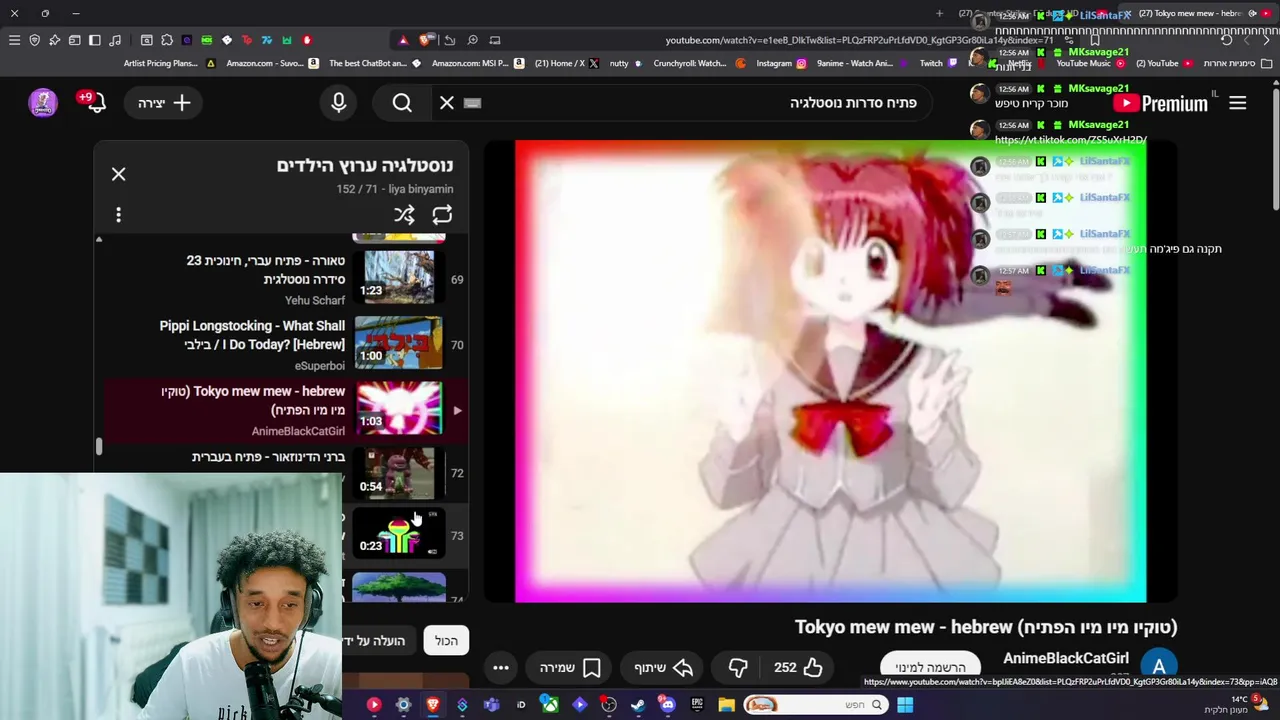1280x720 pixels.
Task: Click the search magnifier button
Action: pyautogui.click(x=402, y=103)
